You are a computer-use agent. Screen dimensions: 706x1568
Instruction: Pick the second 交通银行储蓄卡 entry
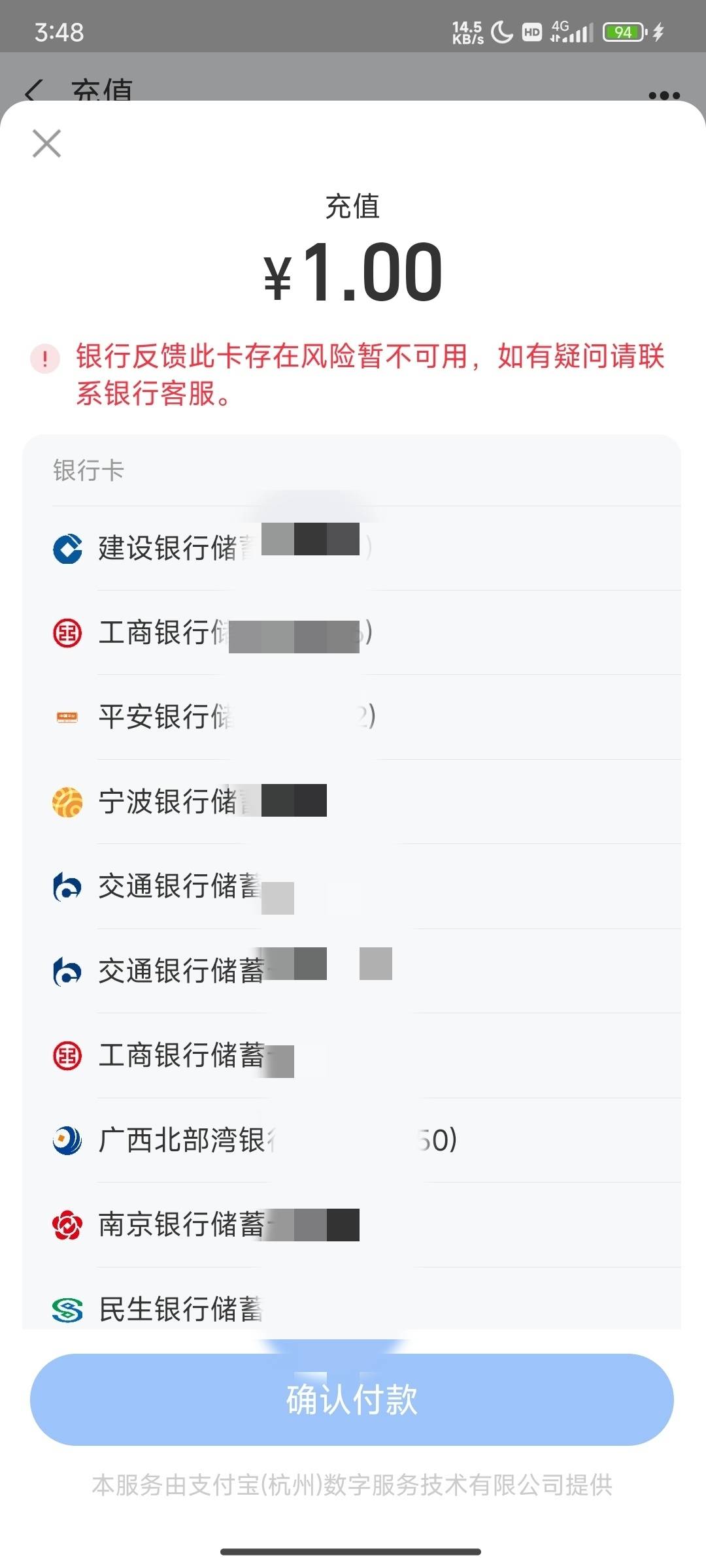coord(353,971)
